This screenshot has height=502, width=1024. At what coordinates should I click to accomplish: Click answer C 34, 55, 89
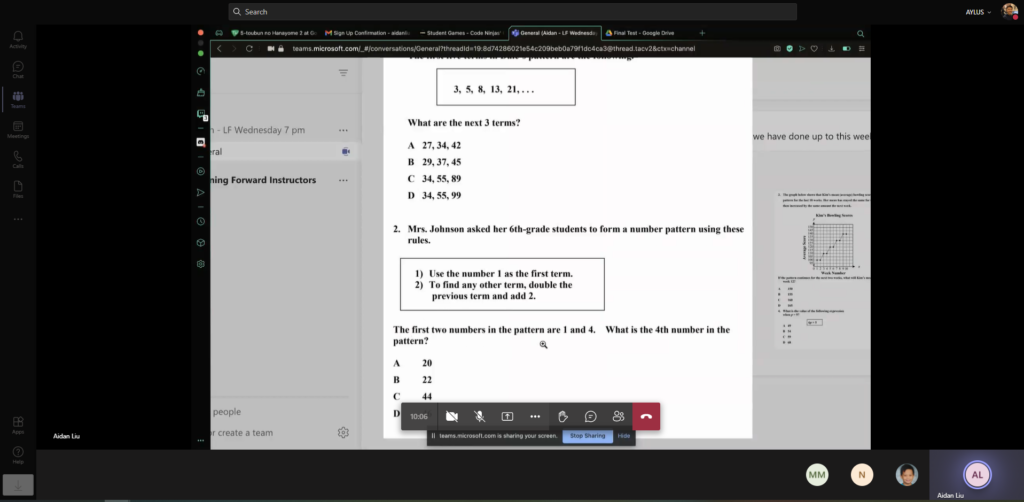click(x=434, y=178)
